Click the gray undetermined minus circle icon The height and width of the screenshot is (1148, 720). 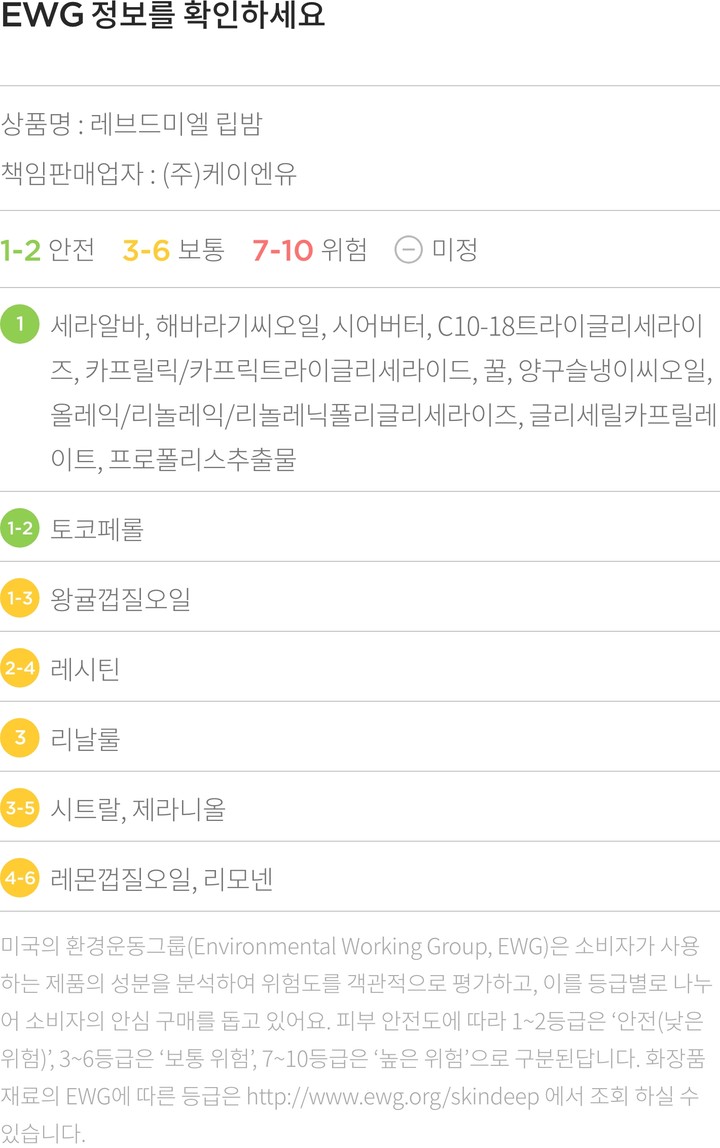(408, 249)
